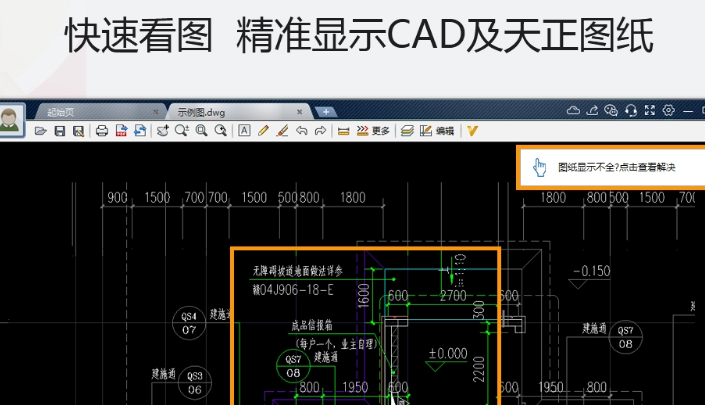This screenshot has height=405, width=705.
Task: Select the zoom window magnifier icon
Action: (201, 131)
